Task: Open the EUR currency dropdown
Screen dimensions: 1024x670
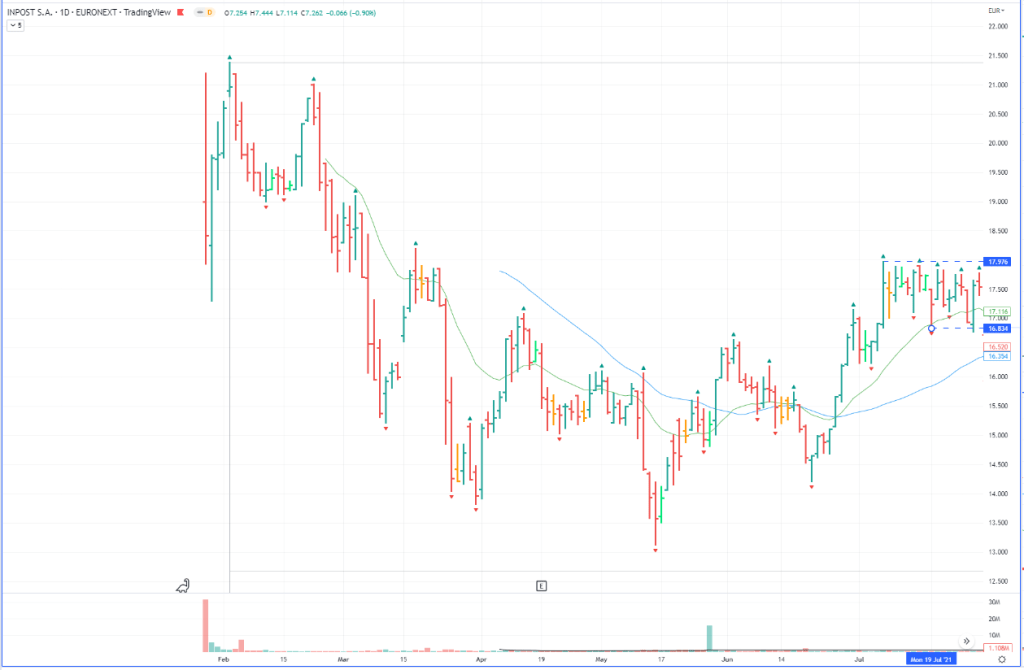Action: (x=995, y=9)
